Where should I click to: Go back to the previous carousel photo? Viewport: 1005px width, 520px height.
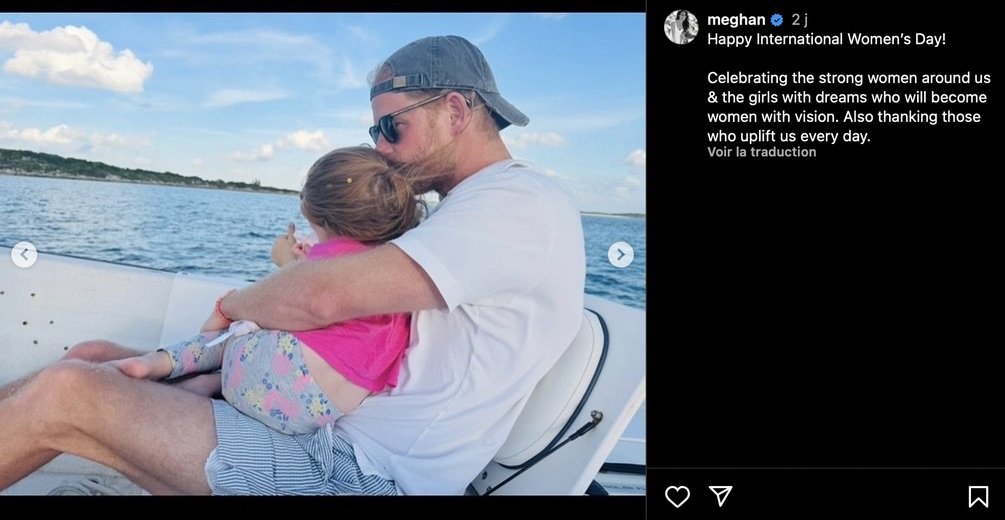(24, 255)
